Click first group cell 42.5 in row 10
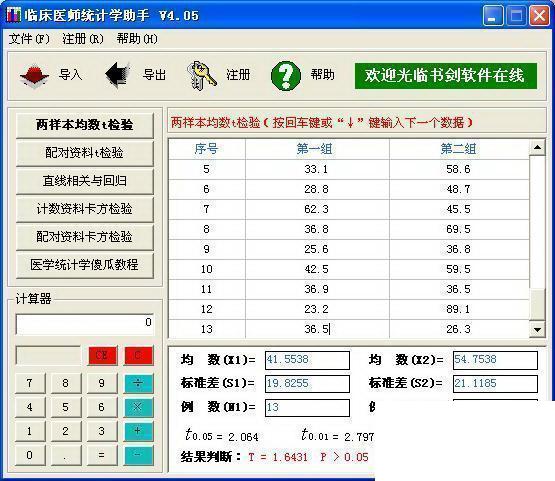555x481 pixels. (x=317, y=269)
